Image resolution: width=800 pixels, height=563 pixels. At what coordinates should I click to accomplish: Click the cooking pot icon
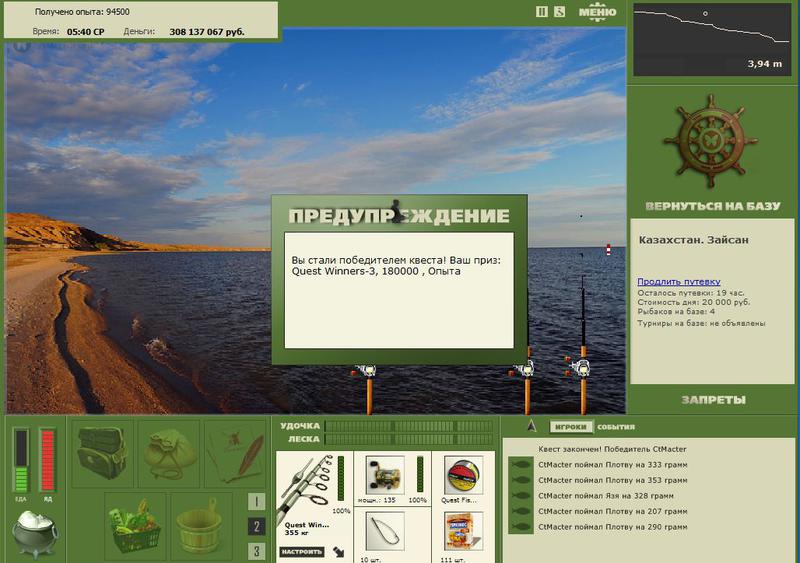35,534
